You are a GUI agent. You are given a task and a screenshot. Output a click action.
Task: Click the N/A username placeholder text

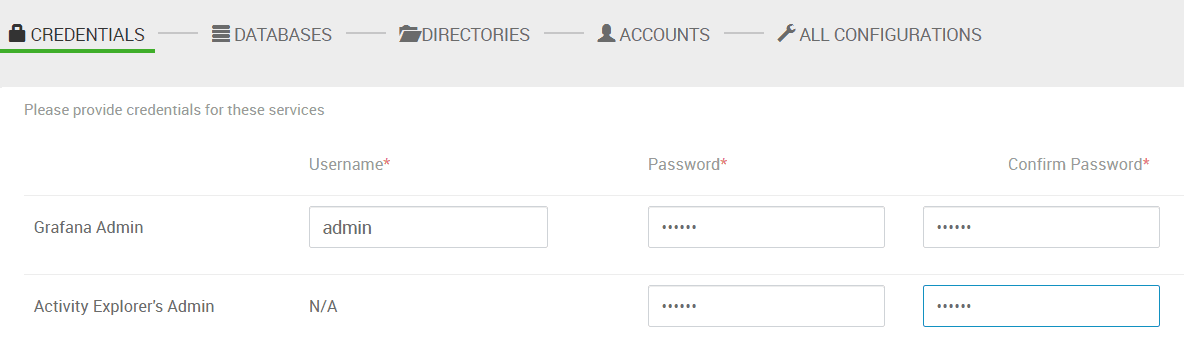323,307
